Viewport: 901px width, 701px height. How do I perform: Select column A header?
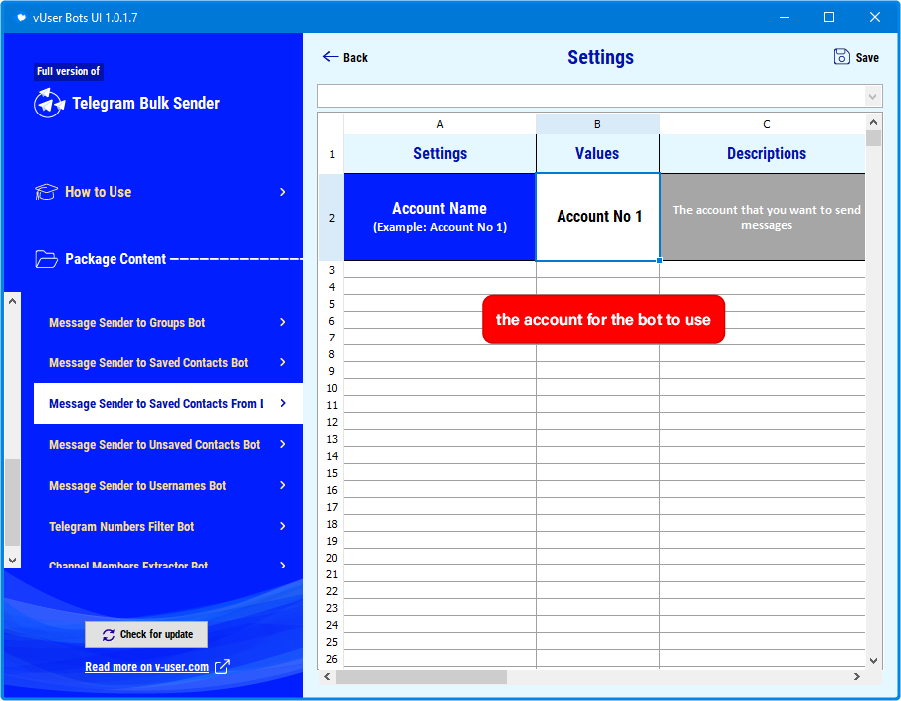click(440, 124)
